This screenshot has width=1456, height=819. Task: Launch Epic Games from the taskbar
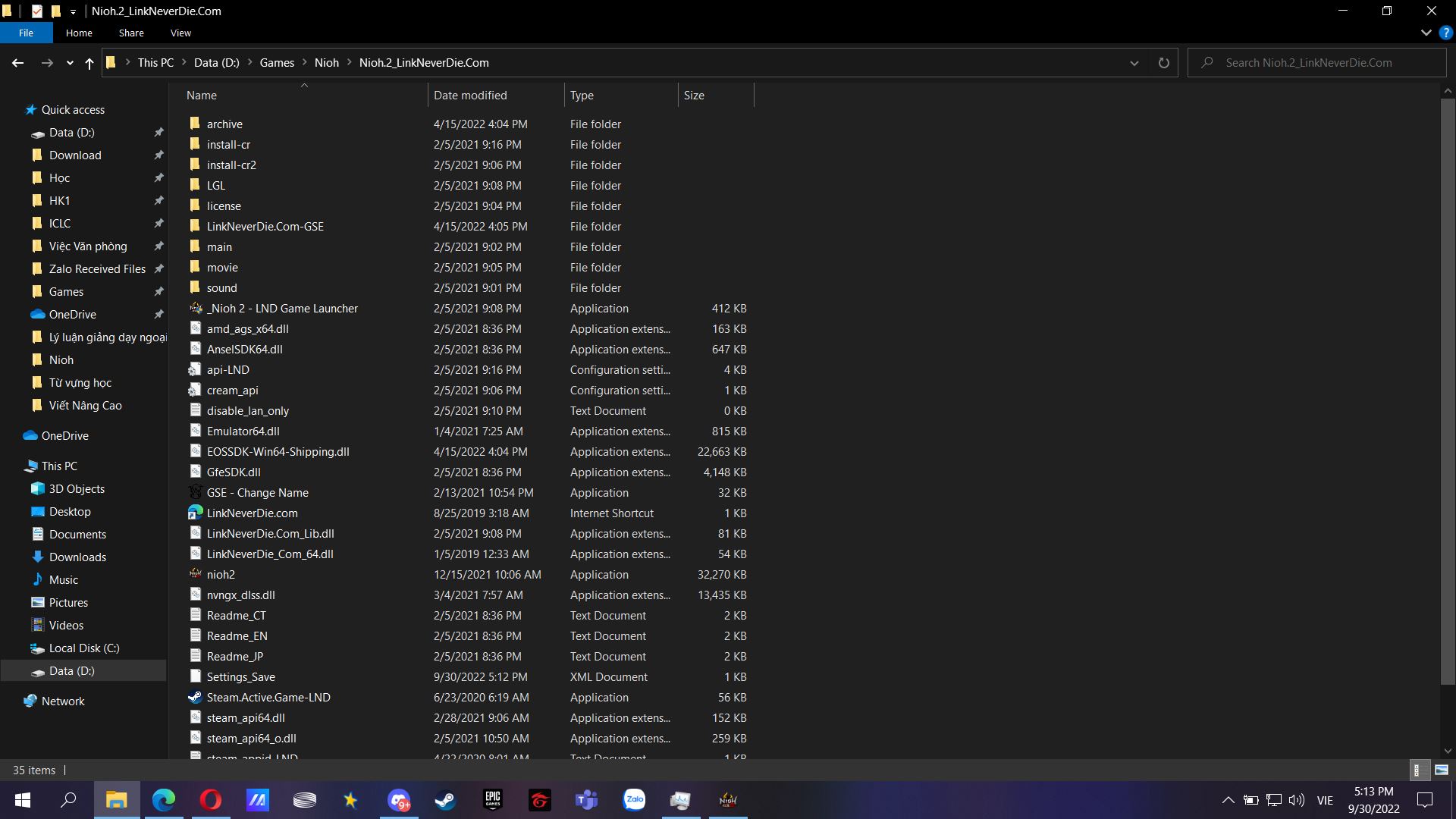(493, 800)
